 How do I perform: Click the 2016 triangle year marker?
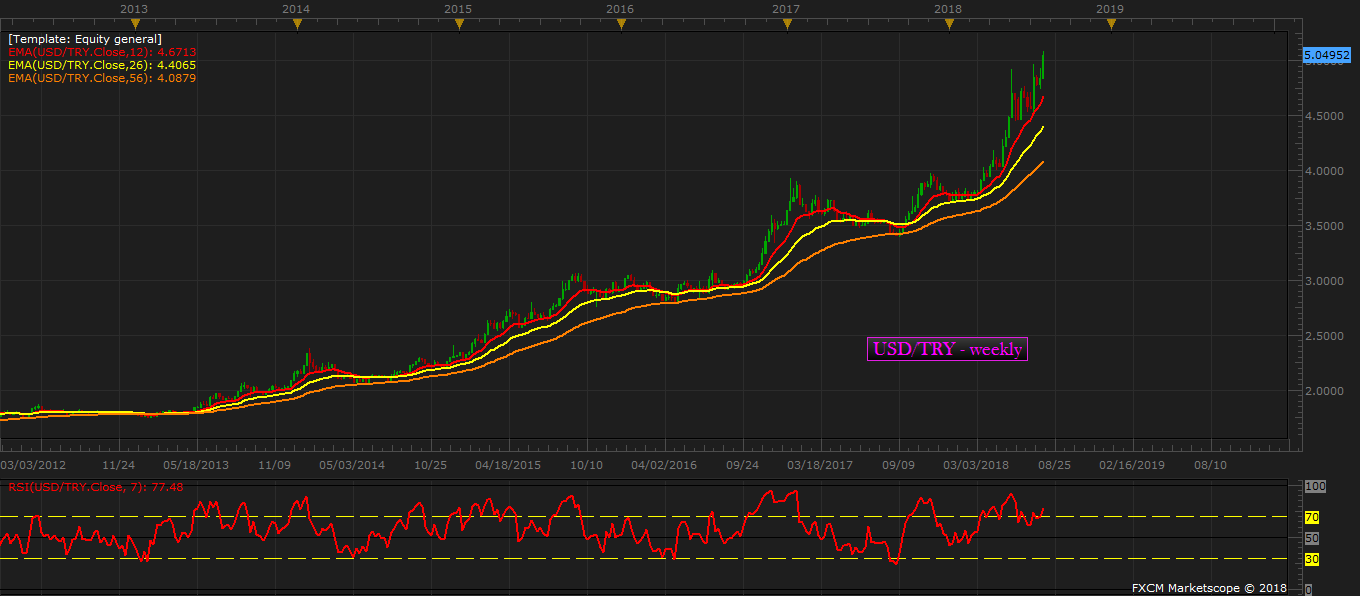[x=621, y=24]
